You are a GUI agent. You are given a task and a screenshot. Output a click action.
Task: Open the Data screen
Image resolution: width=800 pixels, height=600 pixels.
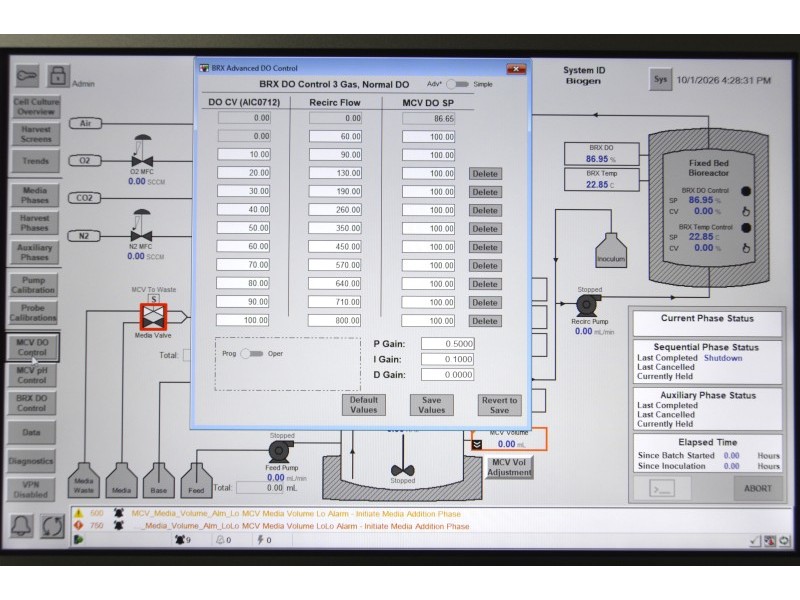pyautogui.click(x=31, y=433)
